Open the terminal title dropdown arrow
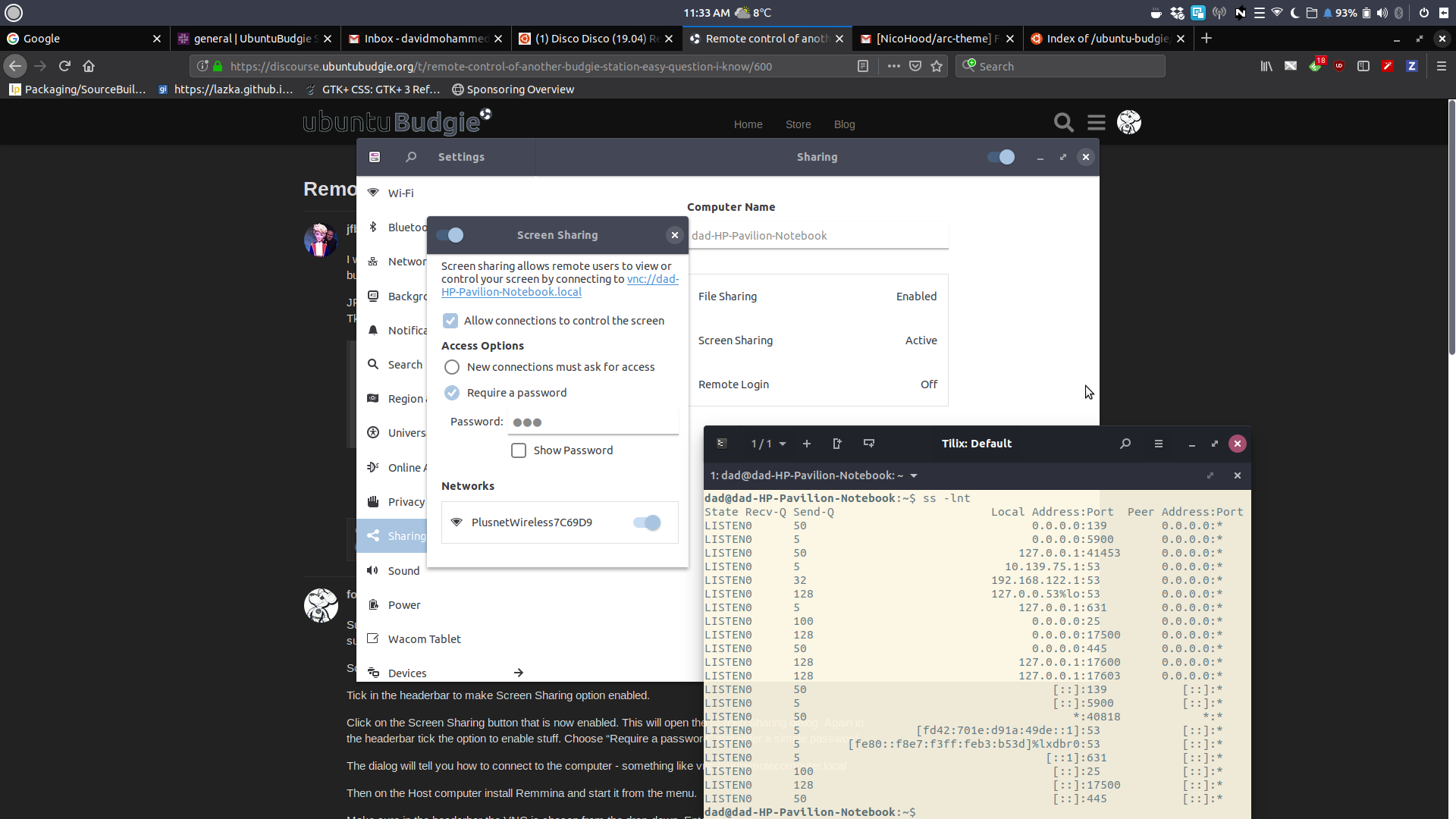 (x=914, y=475)
